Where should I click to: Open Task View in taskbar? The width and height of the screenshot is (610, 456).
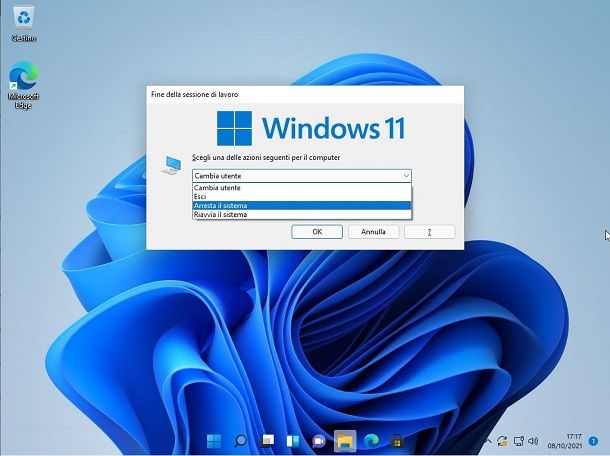pyautogui.click(x=267, y=441)
